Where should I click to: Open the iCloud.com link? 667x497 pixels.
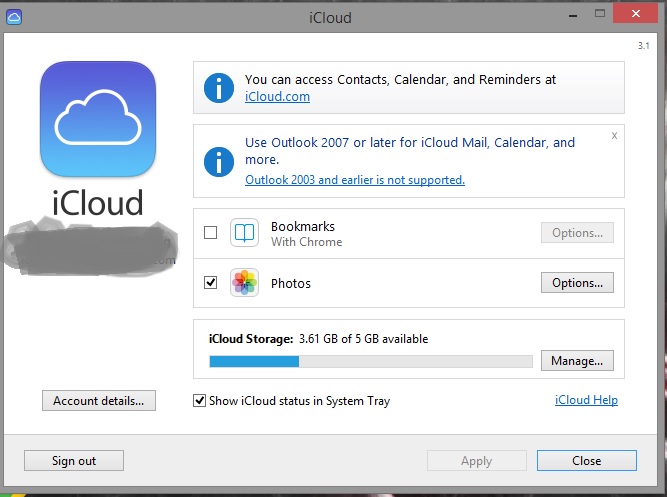pyautogui.click(x=277, y=97)
